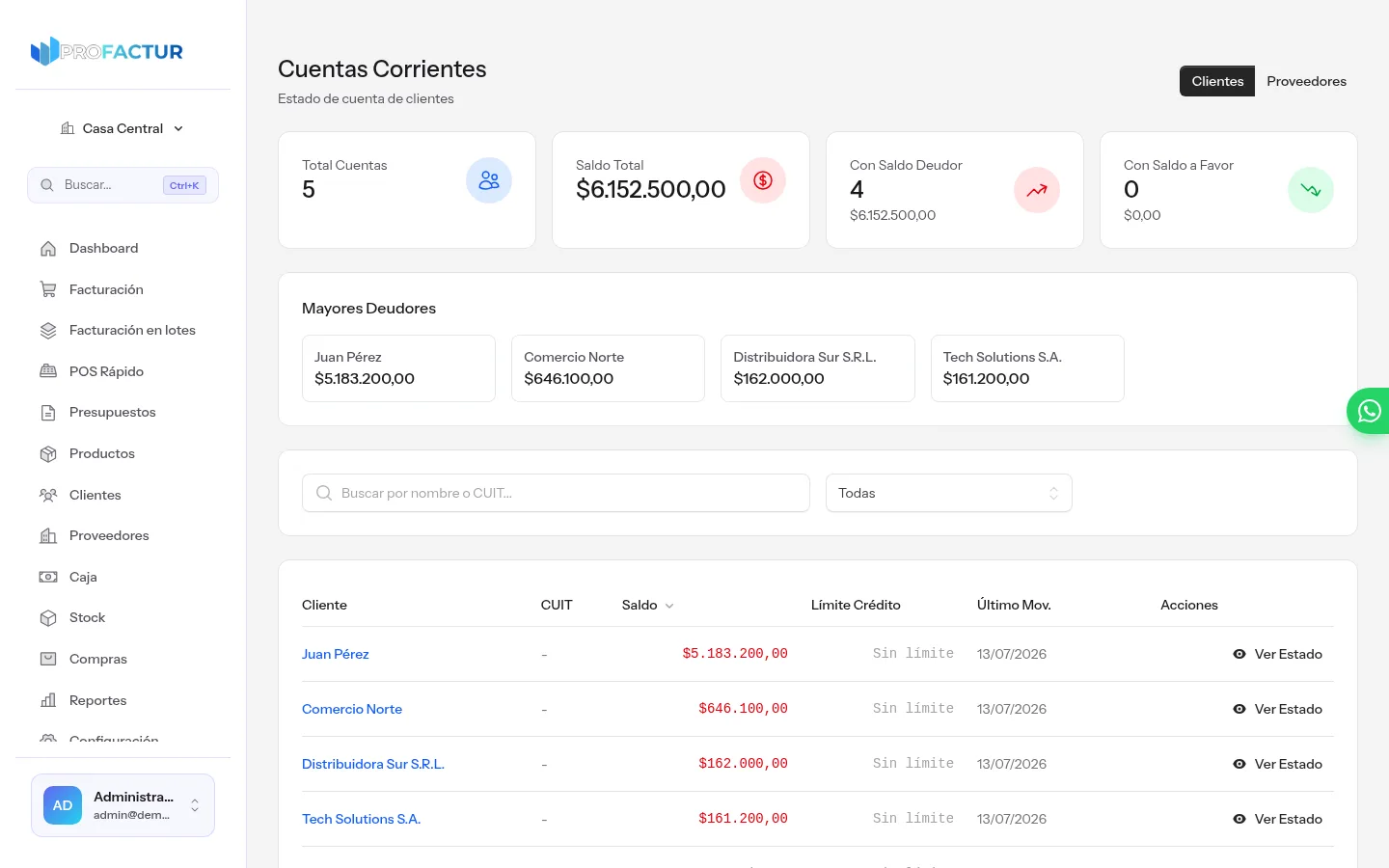Screen dimensions: 1389x868
Task: Click the AD user avatar
Action: [x=63, y=805]
